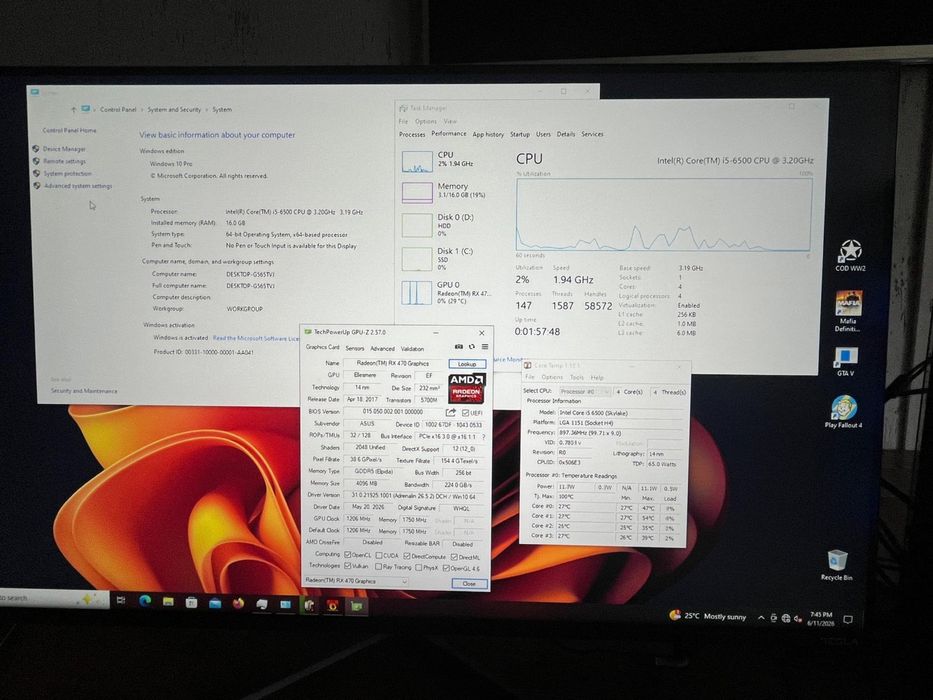
Task: Toggle the Ray Tracing checkbox
Action: point(378,567)
